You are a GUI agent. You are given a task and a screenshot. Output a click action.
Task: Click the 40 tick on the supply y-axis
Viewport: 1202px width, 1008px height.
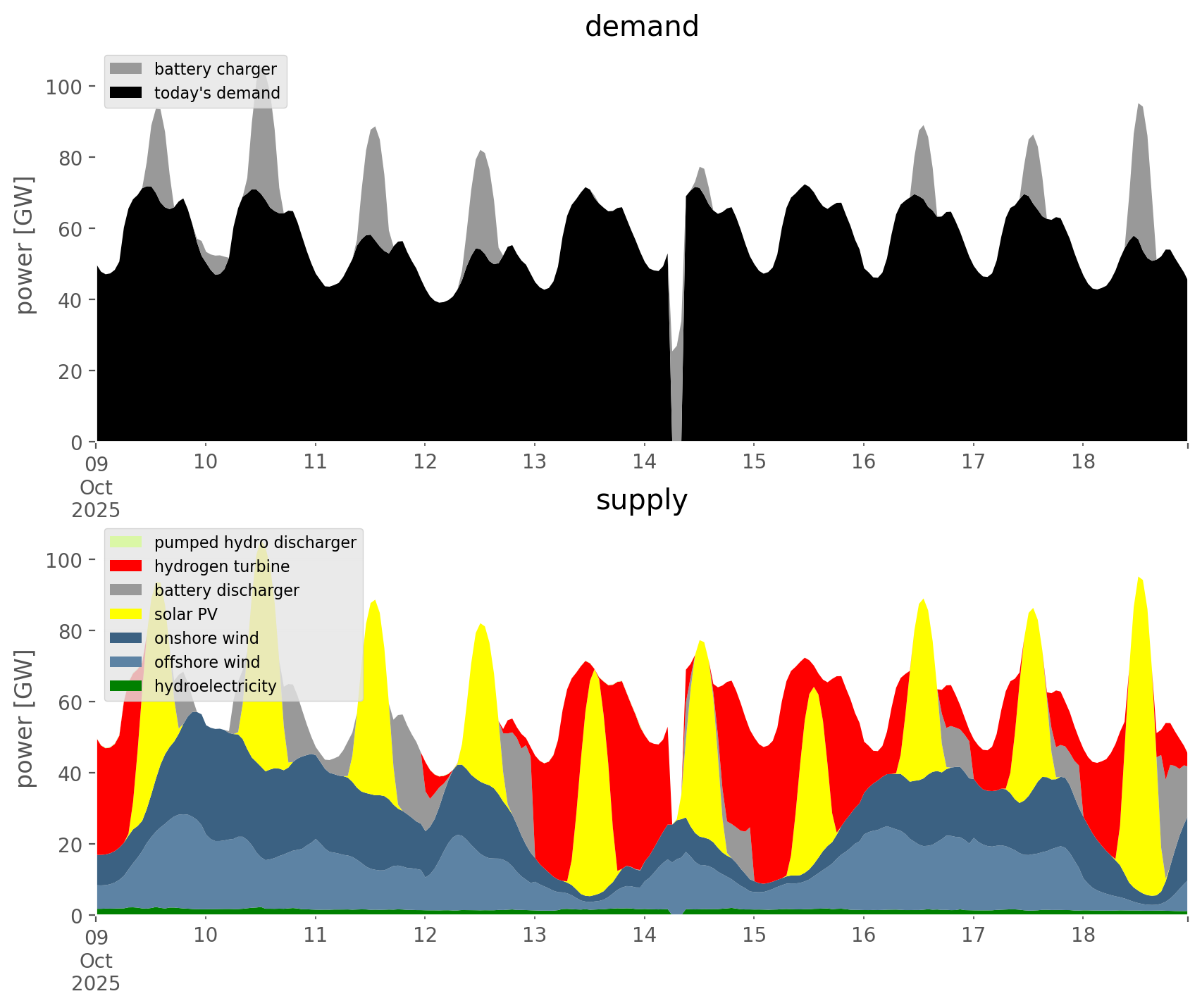[70, 773]
